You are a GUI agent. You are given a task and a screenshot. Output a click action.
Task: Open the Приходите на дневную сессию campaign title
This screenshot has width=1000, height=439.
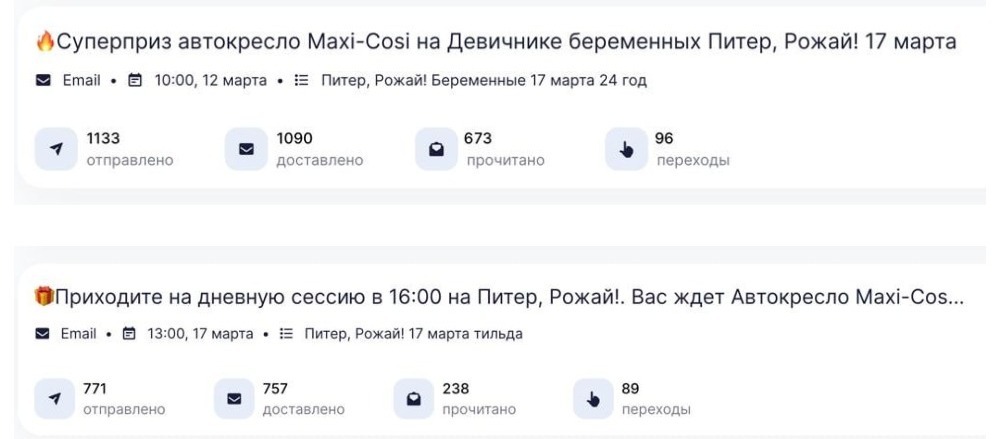click(x=510, y=296)
